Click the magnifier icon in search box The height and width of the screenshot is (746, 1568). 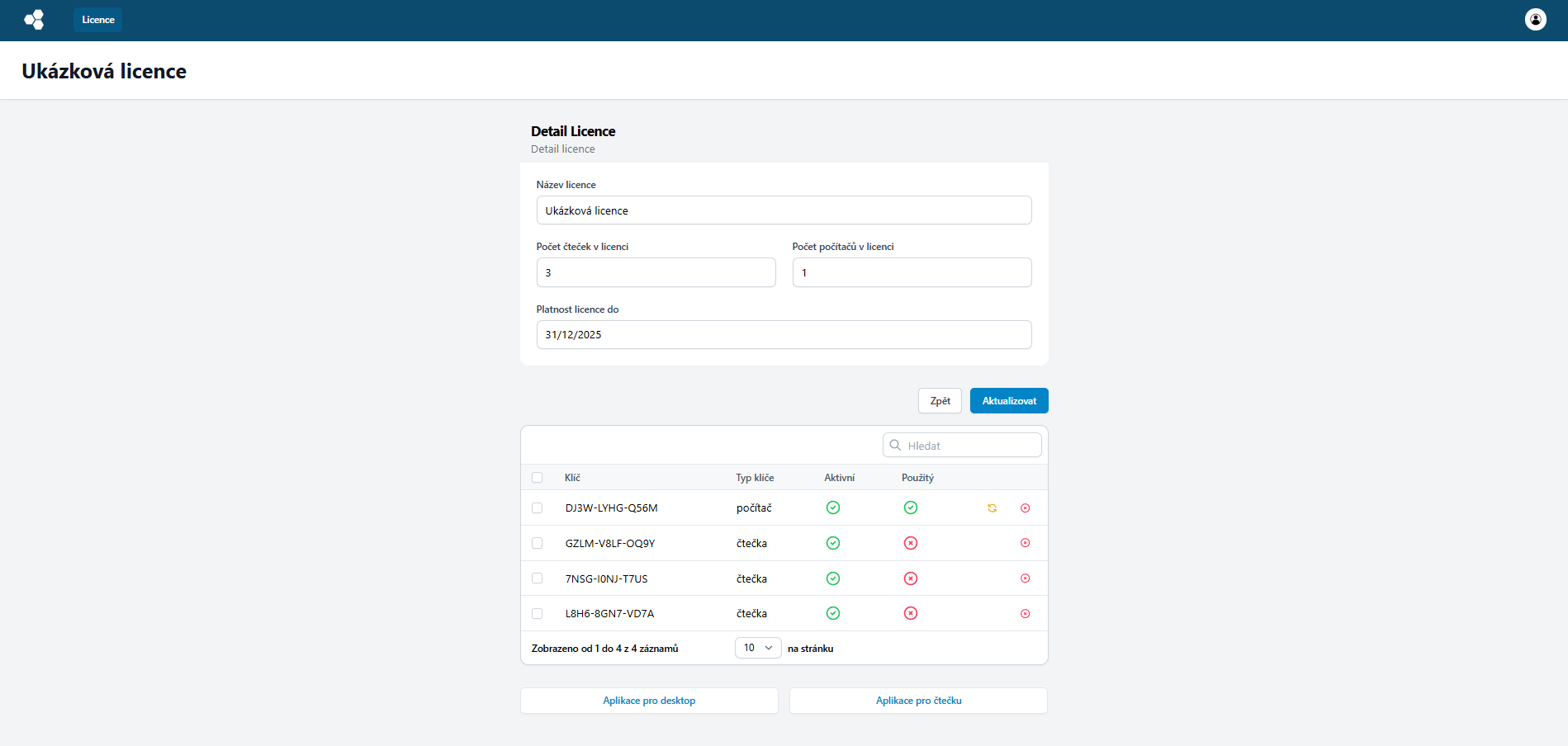(x=895, y=446)
